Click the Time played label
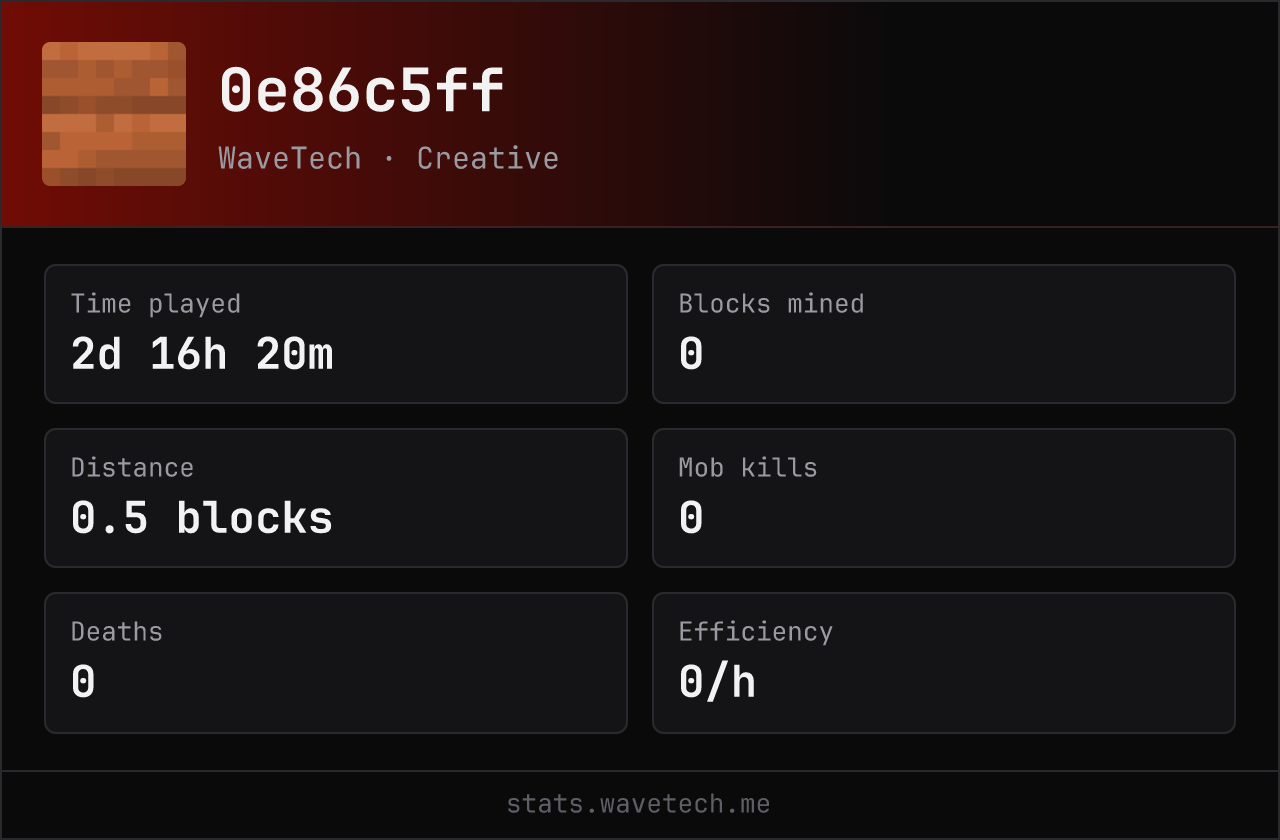The width and height of the screenshot is (1280, 840). [156, 304]
